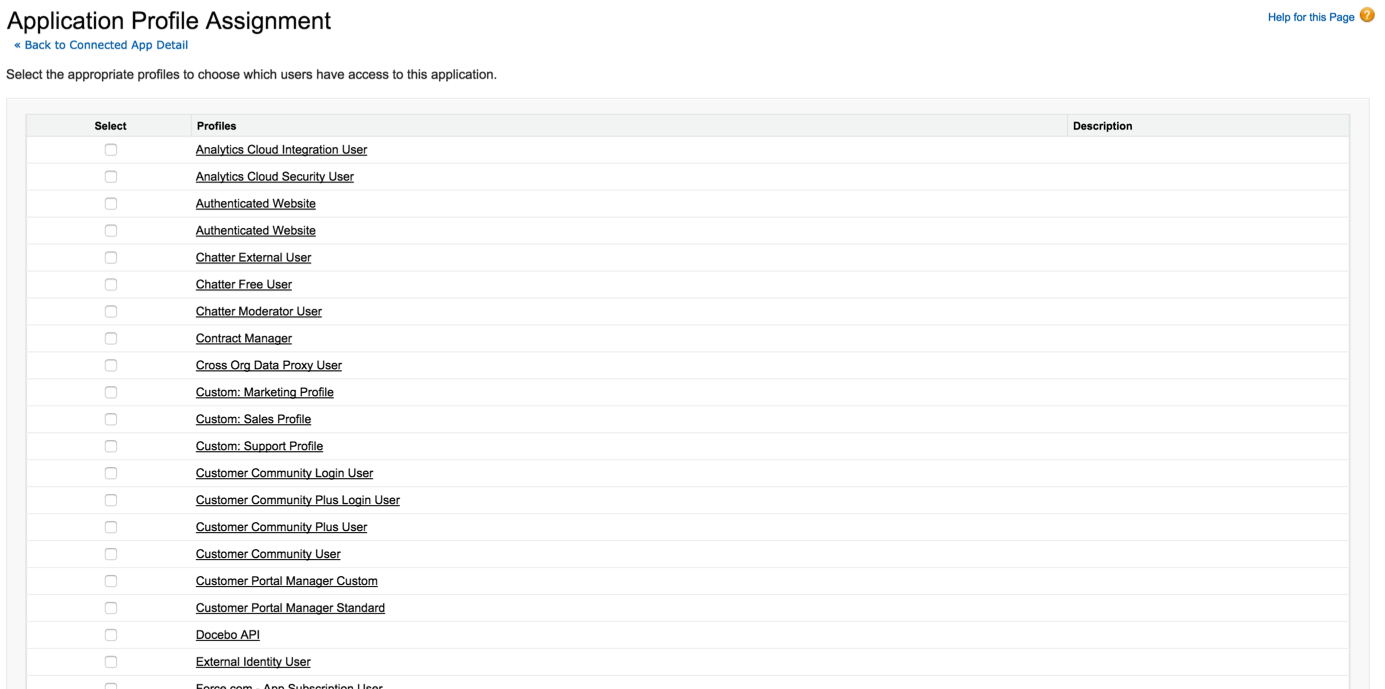Open Chatter Moderator User profile

[x=258, y=312]
